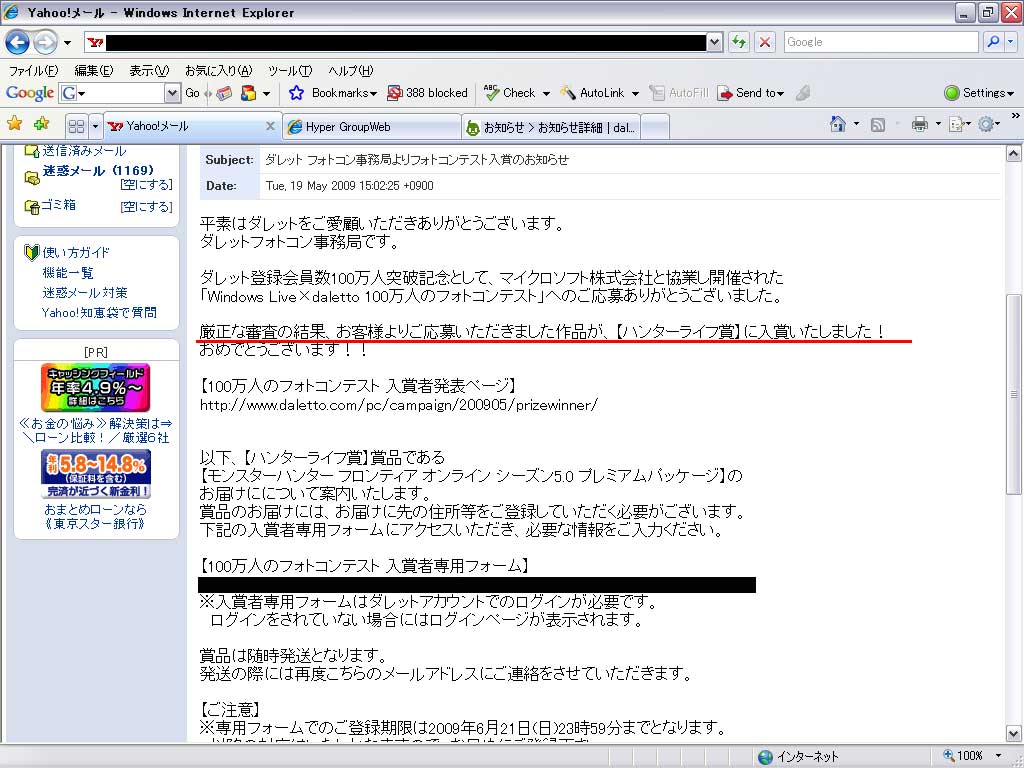The height and width of the screenshot is (768, 1024).
Task: Open the recent pages dropdown arrow
Action: pos(67,43)
